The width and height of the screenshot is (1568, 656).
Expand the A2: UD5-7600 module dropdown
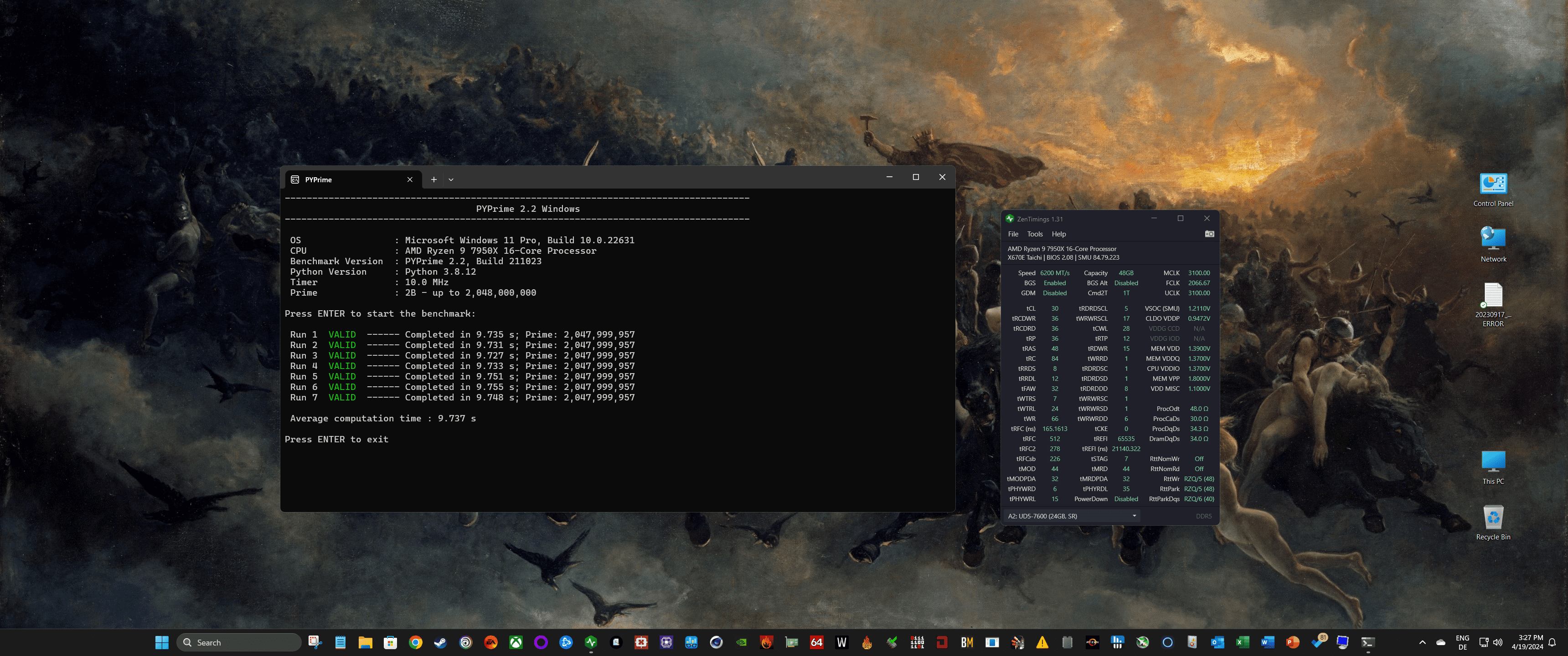pos(1072,516)
